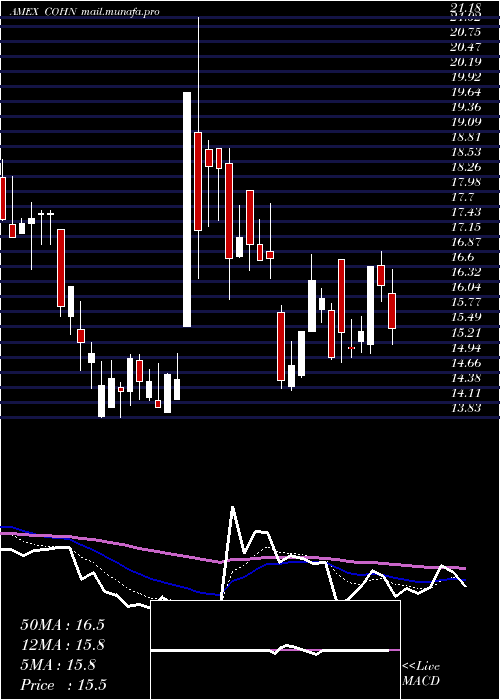Screen dimensions: 500x700
Task: Click the 16.32 price axis label
Action: coord(466,272)
